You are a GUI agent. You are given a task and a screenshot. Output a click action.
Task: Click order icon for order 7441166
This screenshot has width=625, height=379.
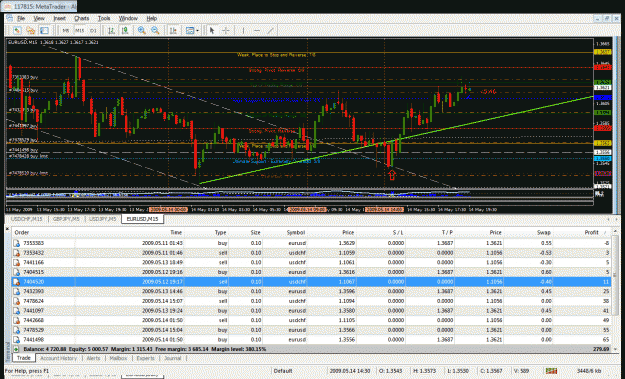(17, 262)
